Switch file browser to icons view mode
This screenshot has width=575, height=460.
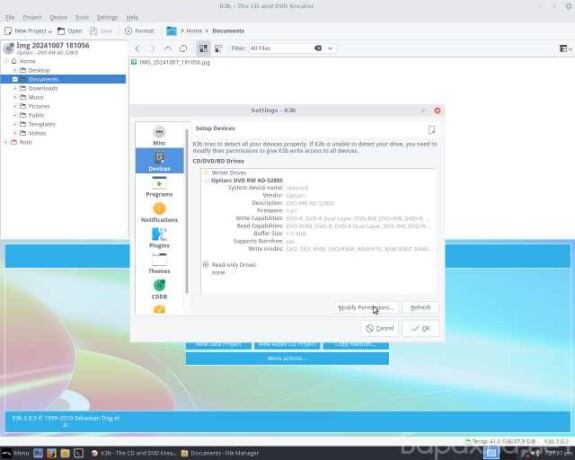[203, 48]
